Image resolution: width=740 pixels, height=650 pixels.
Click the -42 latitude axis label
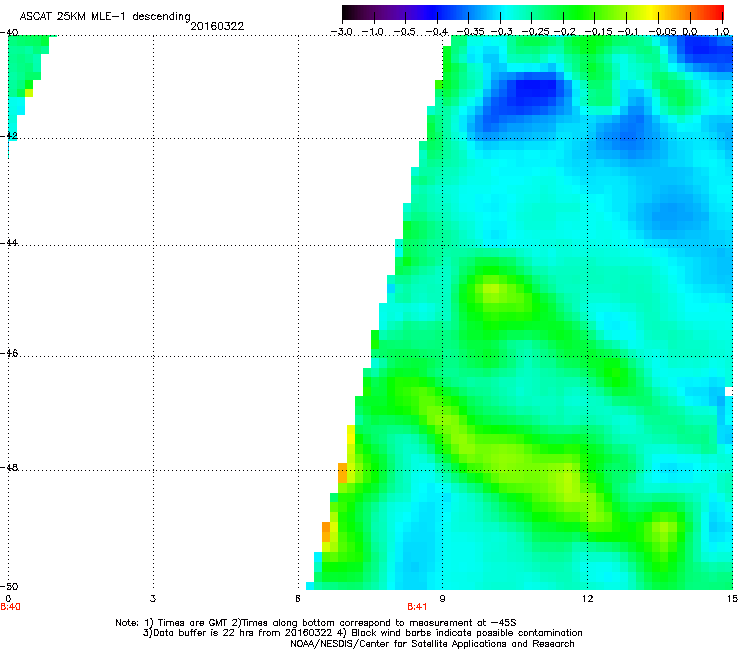pyautogui.click(x=9, y=135)
